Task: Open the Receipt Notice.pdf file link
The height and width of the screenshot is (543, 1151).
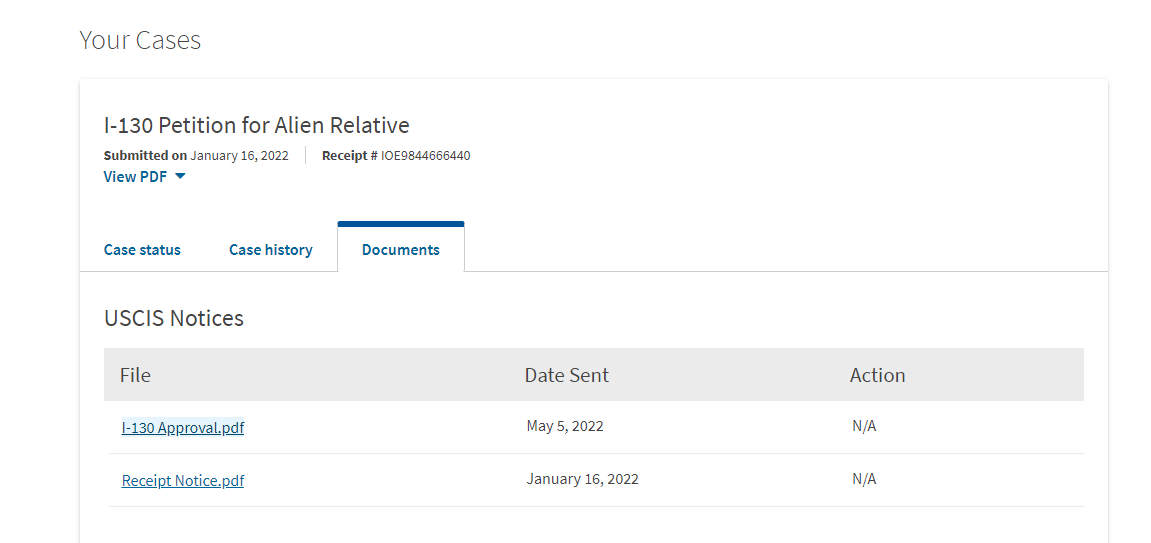Action: [x=183, y=481]
